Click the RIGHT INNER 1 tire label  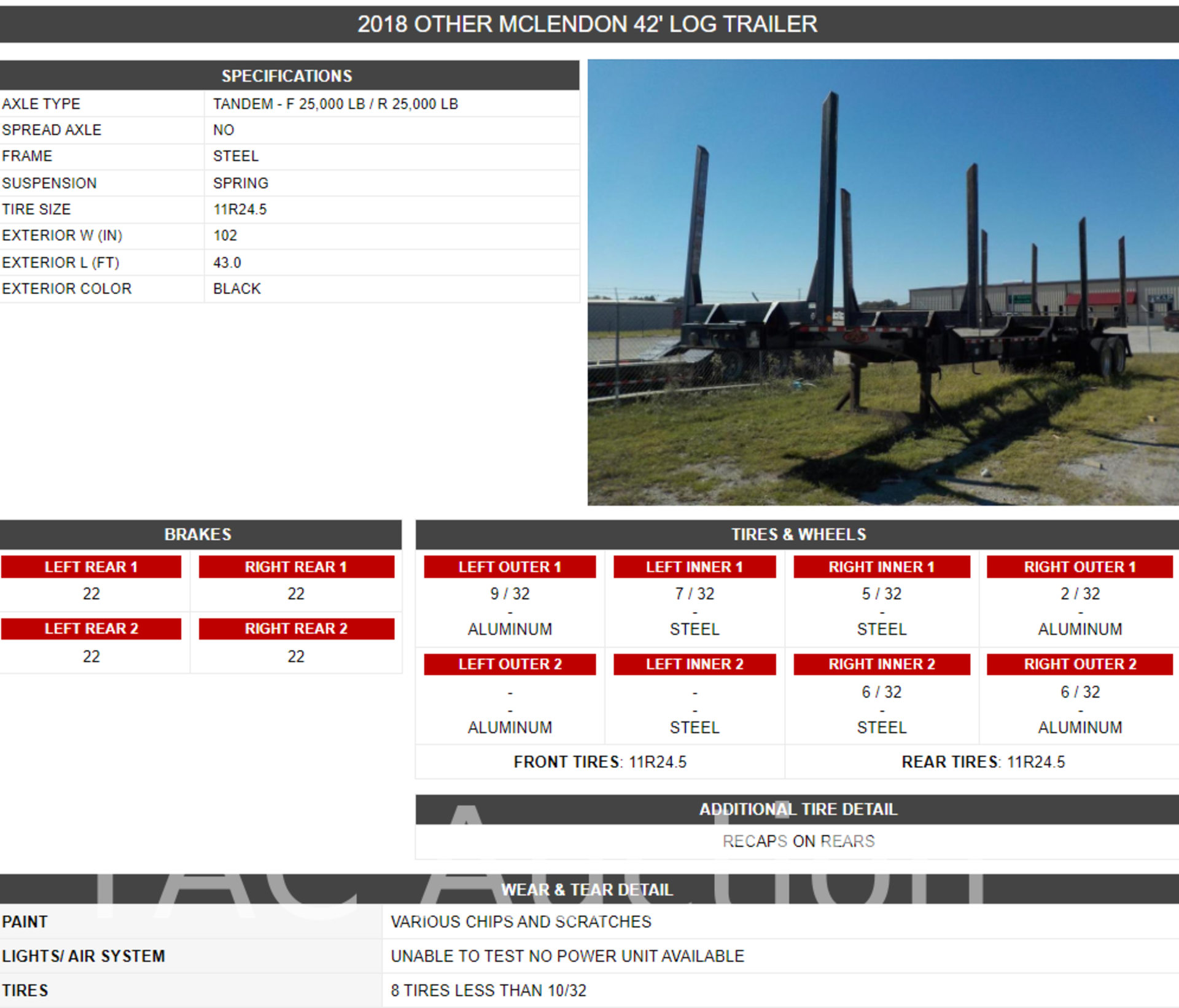882,567
